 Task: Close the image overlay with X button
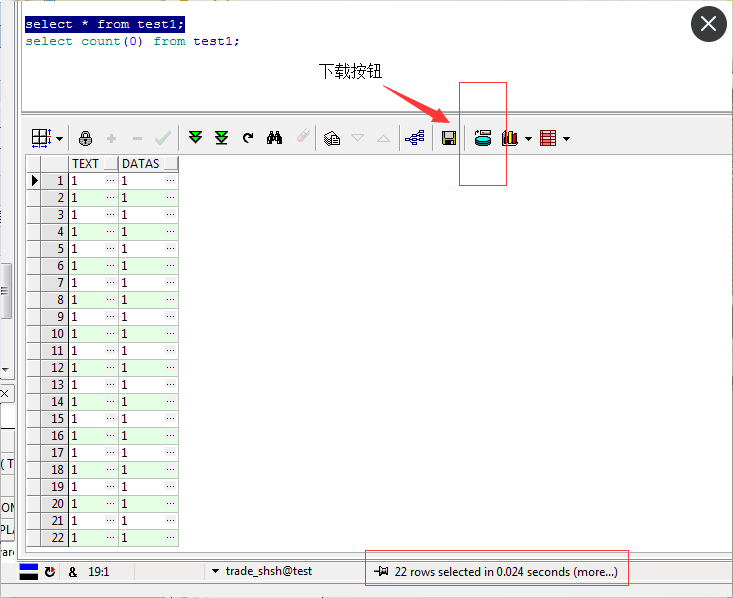(708, 24)
